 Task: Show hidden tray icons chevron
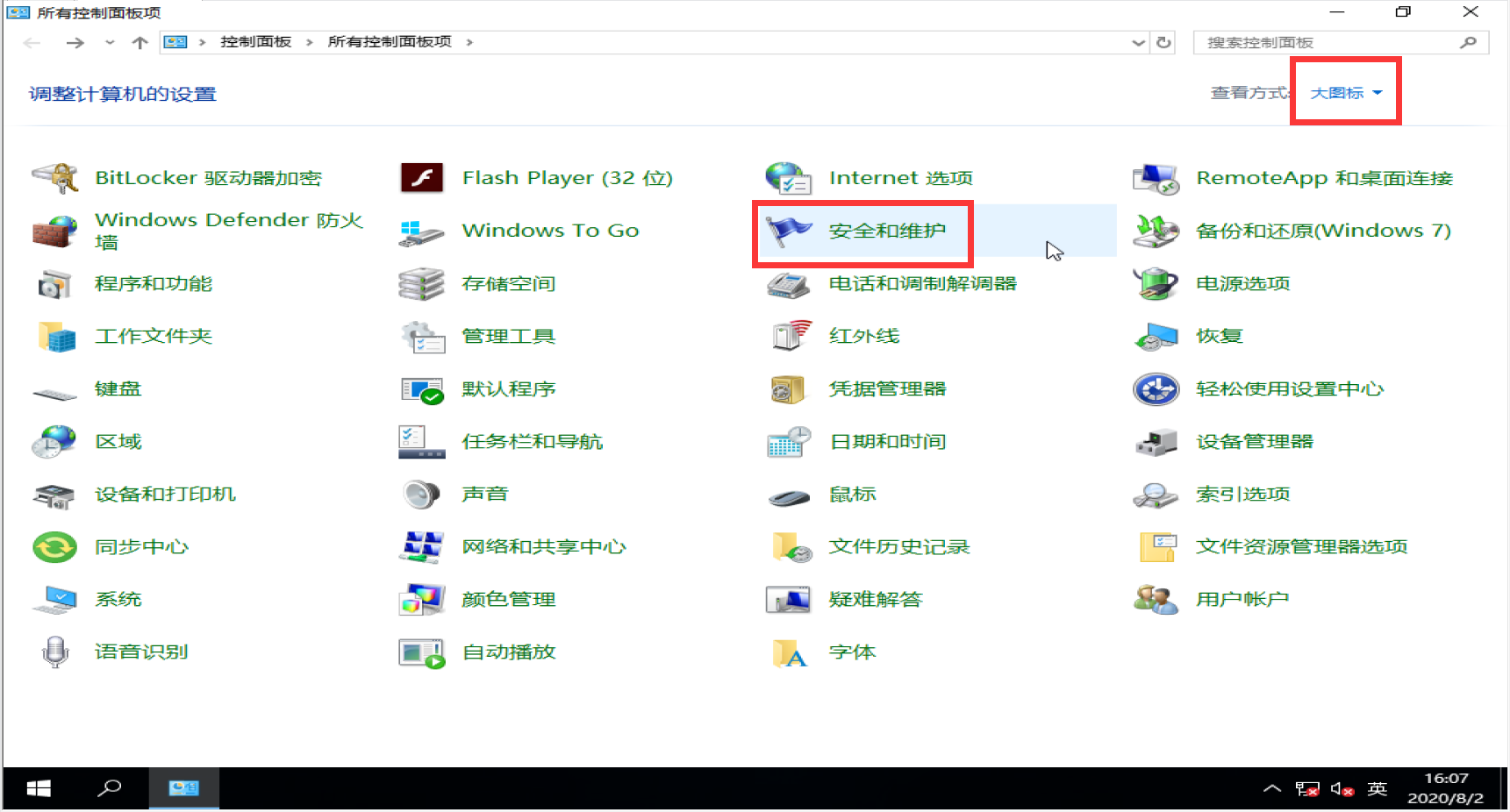click(x=1271, y=789)
